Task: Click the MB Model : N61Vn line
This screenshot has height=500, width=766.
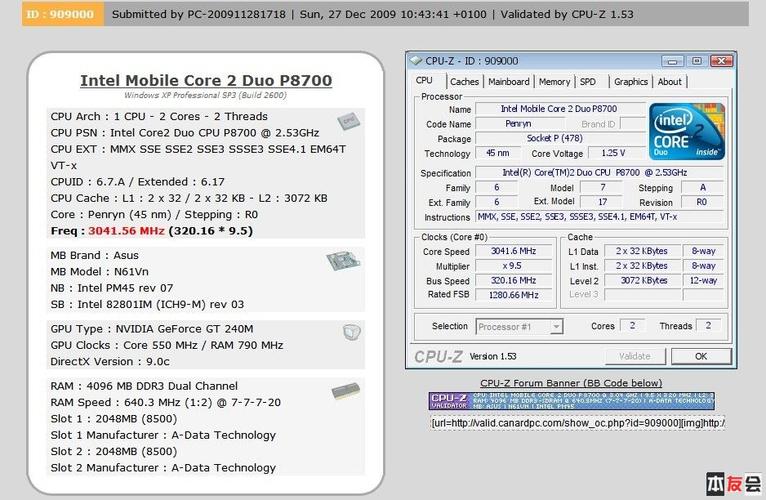Action: point(100,272)
